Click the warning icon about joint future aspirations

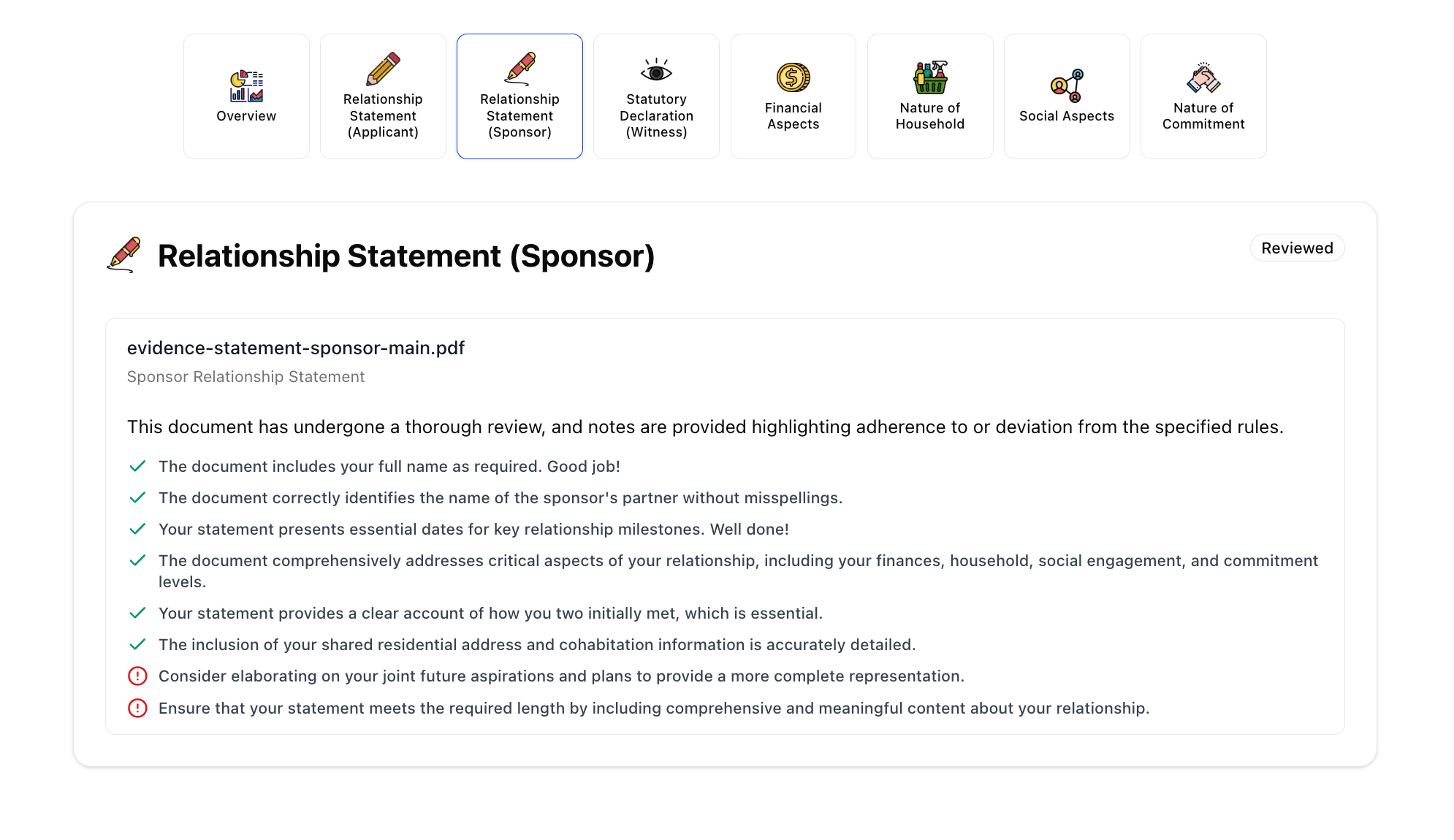click(x=137, y=676)
